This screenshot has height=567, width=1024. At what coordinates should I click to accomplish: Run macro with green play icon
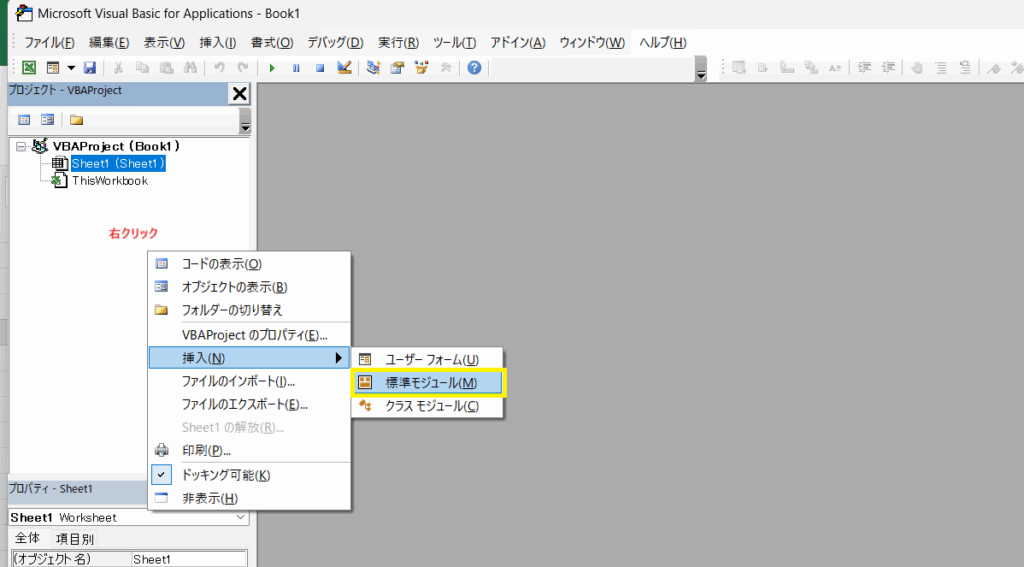point(272,68)
